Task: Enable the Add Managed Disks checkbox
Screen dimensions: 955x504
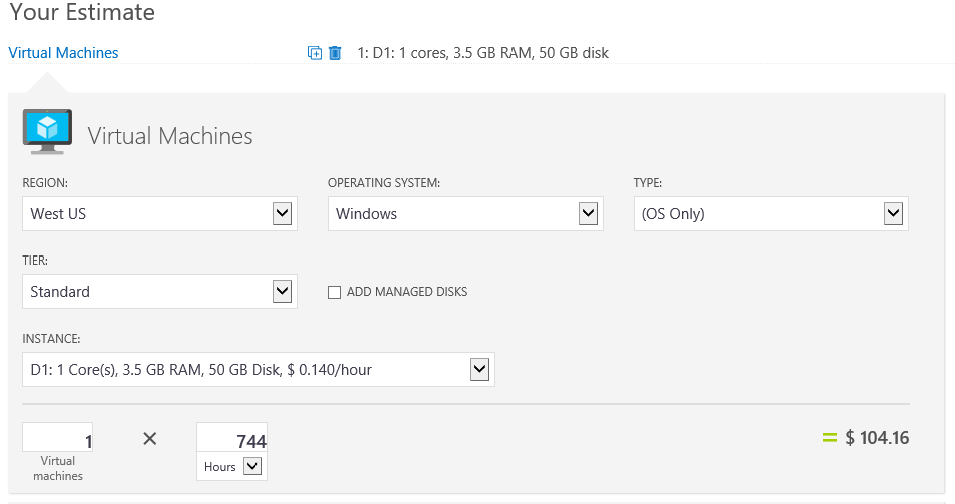Action: point(335,292)
